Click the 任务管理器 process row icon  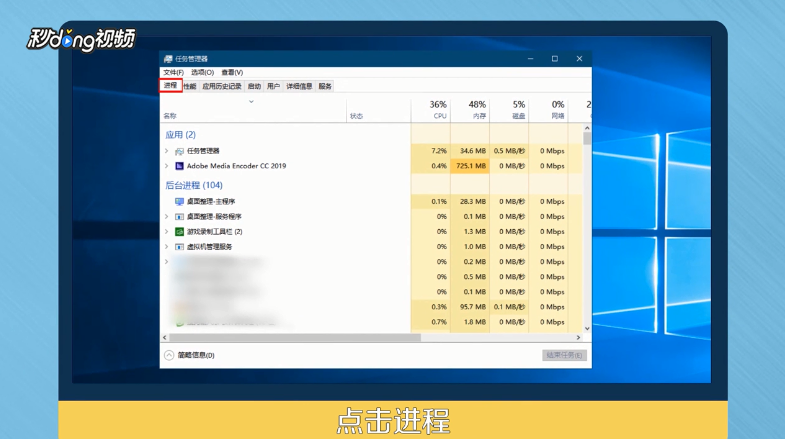[x=179, y=151]
